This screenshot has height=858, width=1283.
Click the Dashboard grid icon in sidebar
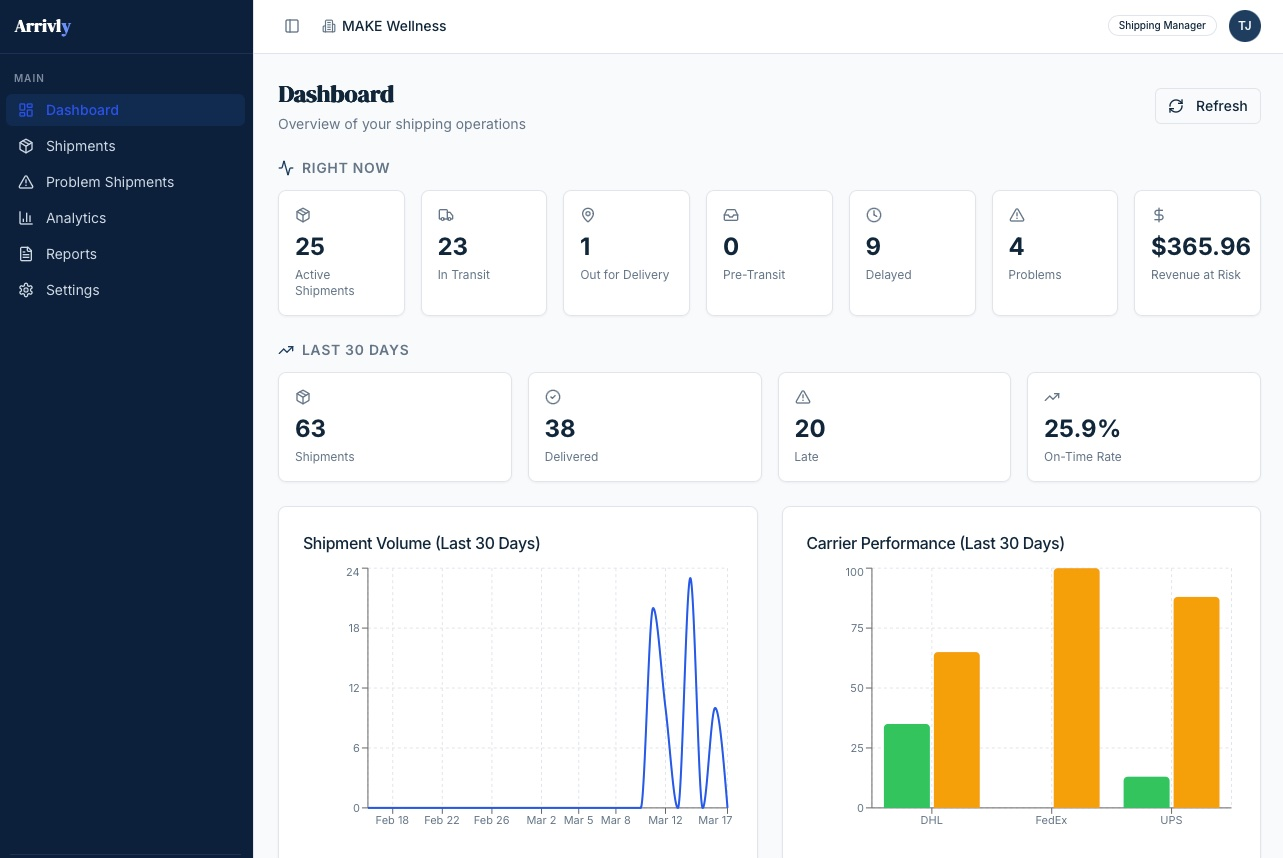click(26, 110)
